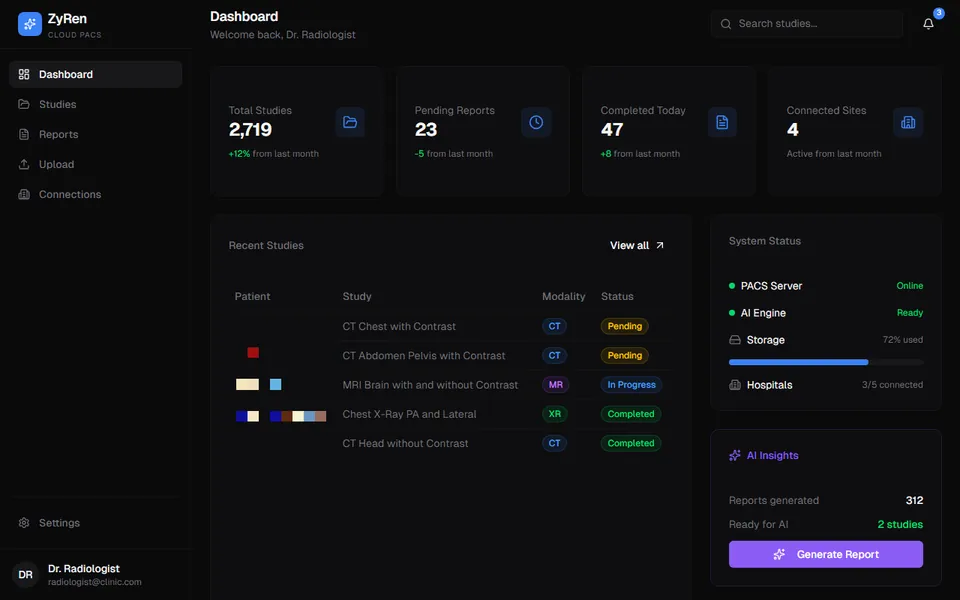This screenshot has width=960, height=600.
Task: Click Completed status for CT Head
Action: pyautogui.click(x=631, y=443)
